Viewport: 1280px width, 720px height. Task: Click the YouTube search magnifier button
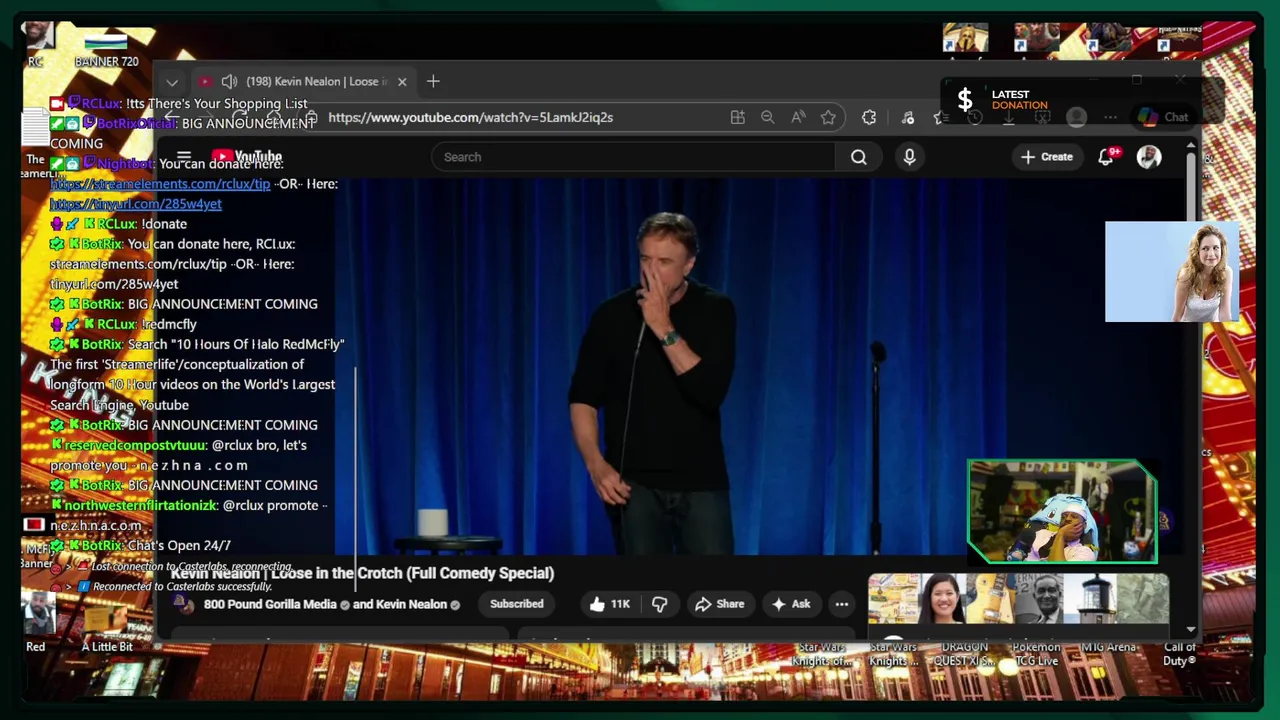tap(859, 157)
